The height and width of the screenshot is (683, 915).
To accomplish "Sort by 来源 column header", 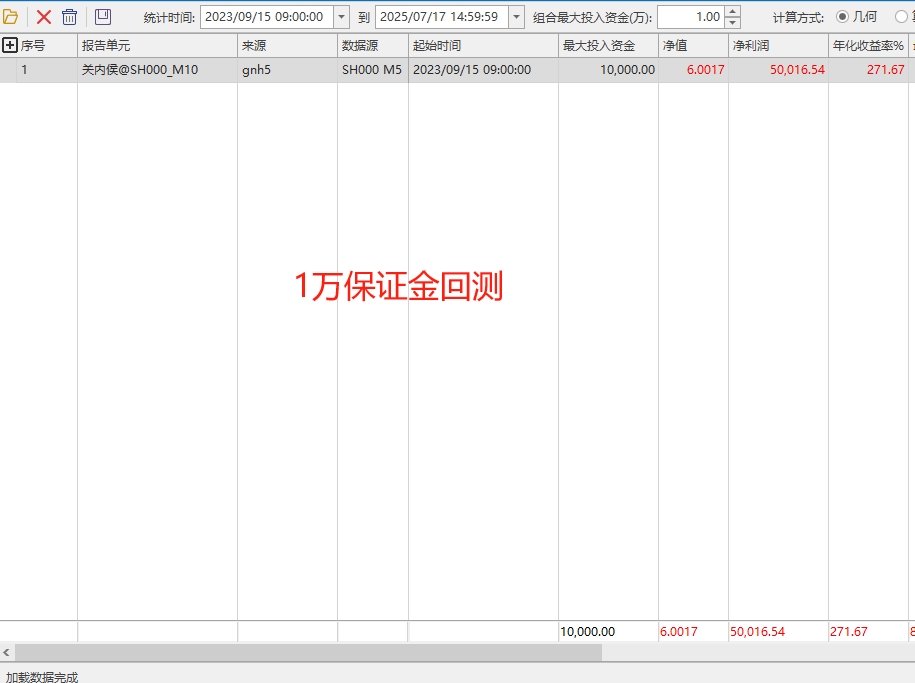I will point(288,46).
